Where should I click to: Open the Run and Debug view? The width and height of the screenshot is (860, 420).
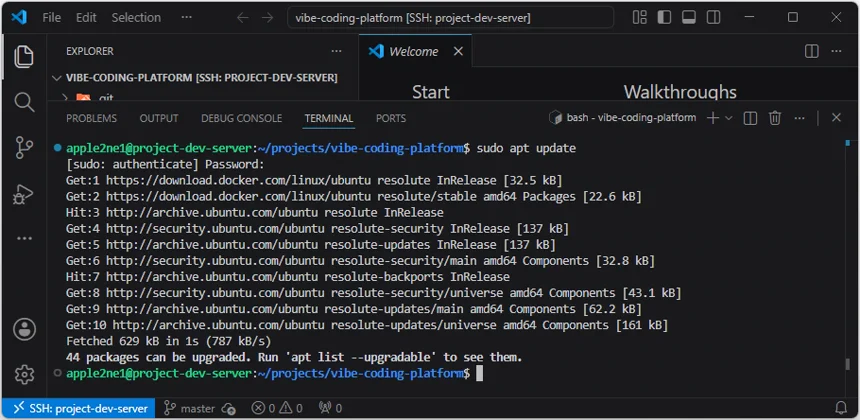tap(24, 194)
